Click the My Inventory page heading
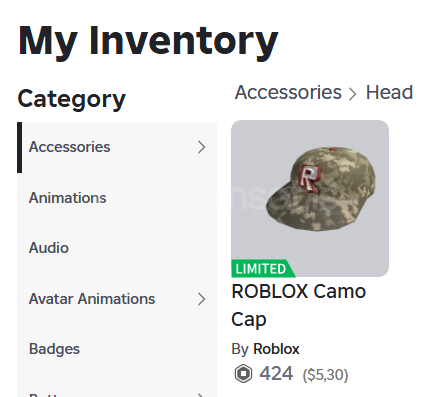 pos(148,41)
